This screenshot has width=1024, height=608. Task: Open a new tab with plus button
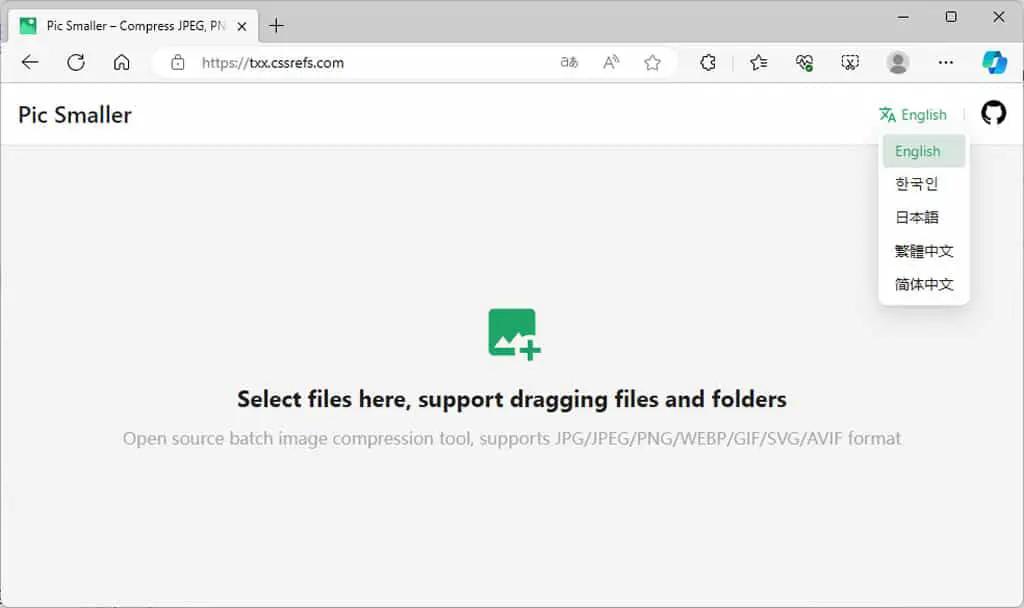click(276, 25)
